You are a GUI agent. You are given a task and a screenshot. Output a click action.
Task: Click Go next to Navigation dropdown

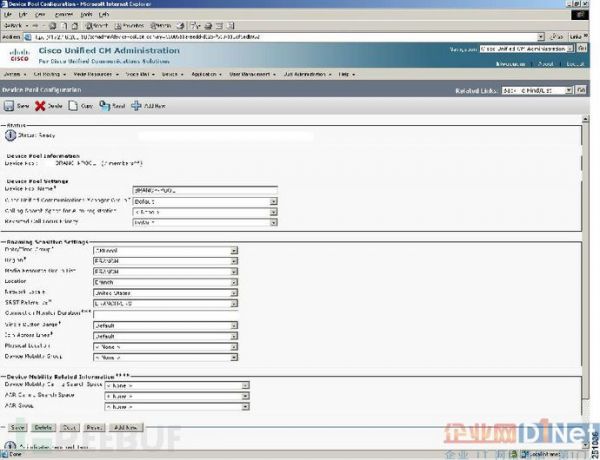(x=582, y=49)
